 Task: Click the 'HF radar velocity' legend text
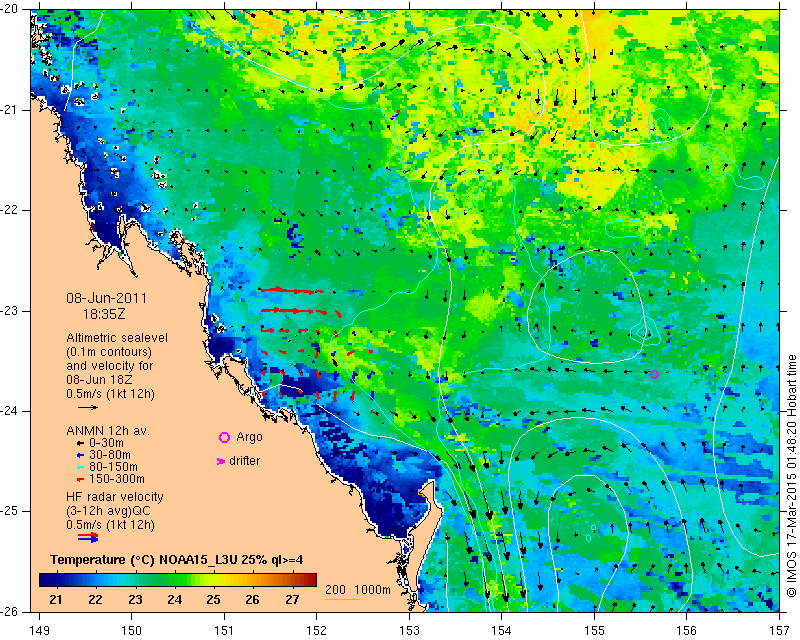pyautogui.click(x=115, y=497)
